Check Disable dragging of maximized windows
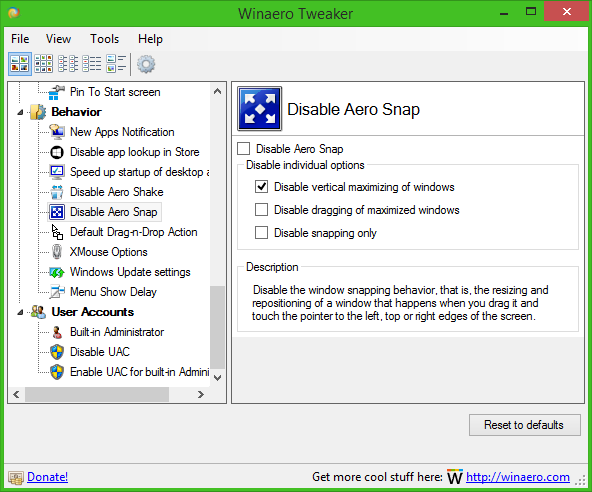 click(261, 210)
